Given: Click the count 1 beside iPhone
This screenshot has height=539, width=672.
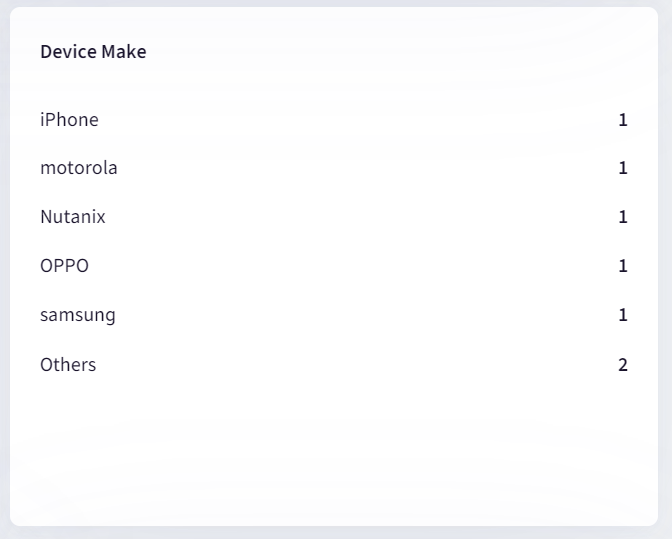Looking at the screenshot, I should pyautogui.click(x=623, y=120).
